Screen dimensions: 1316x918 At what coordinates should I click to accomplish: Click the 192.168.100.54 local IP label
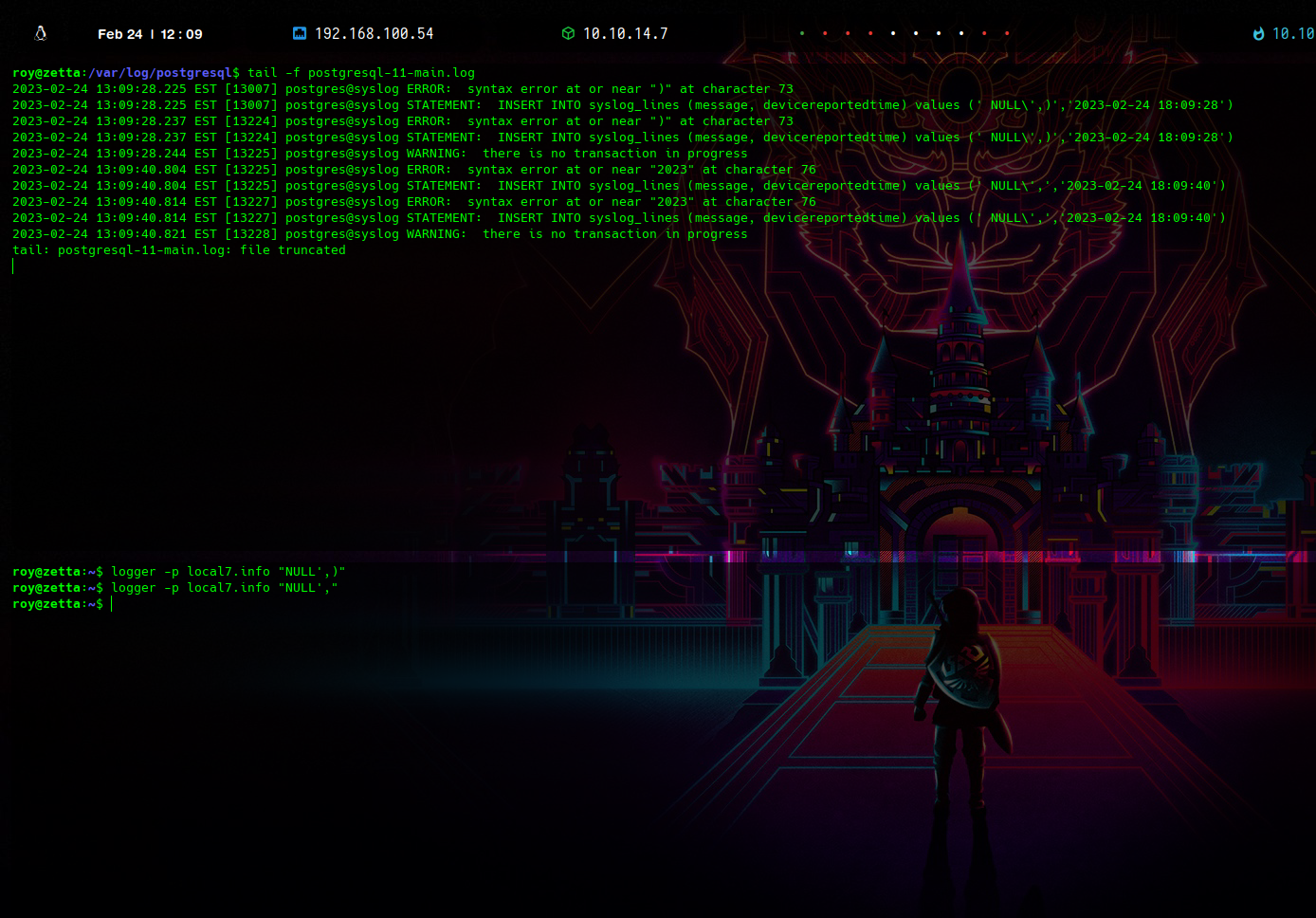coord(374,33)
